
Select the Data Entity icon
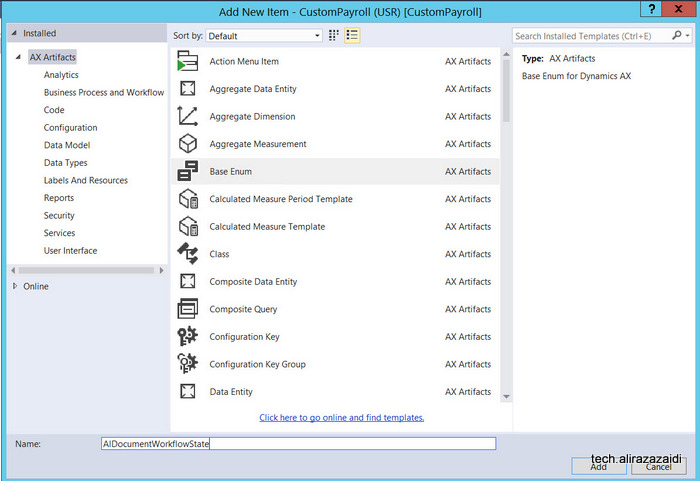(188, 391)
